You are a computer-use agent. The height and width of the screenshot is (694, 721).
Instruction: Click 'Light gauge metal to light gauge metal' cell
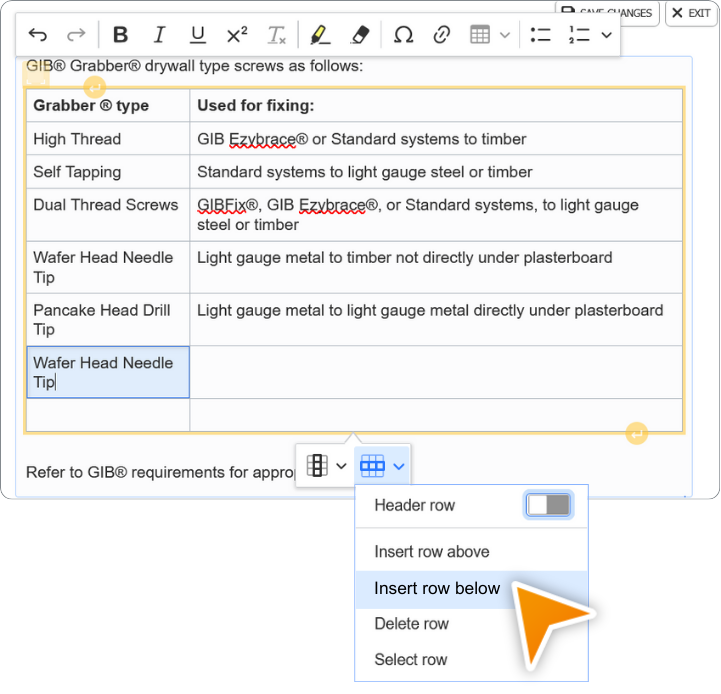(436, 320)
